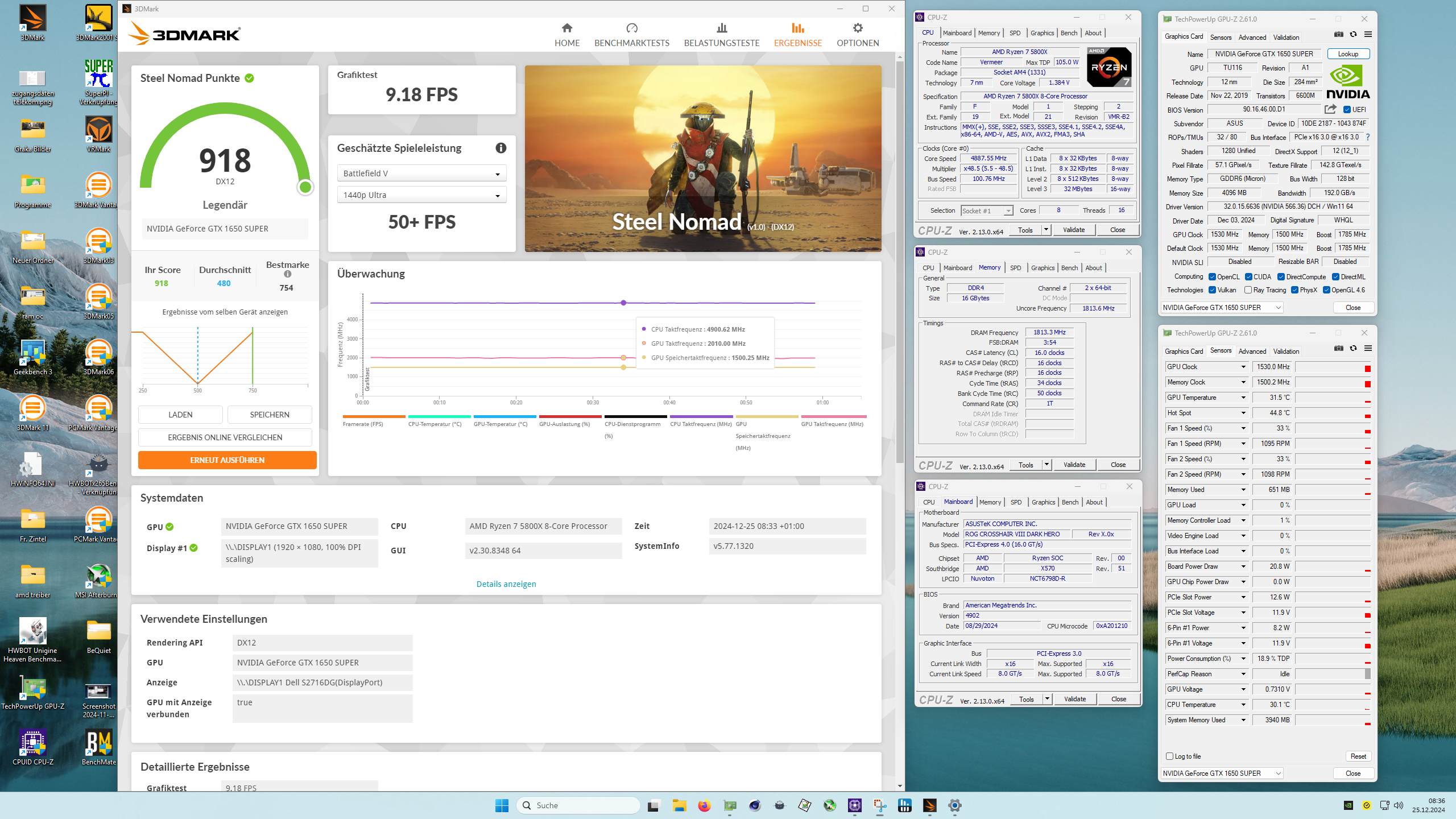The image size is (1456, 819).
Task: Expand GPU Clock sensor dropdown in GPU-Z
Action: [x=1243, y=367]
